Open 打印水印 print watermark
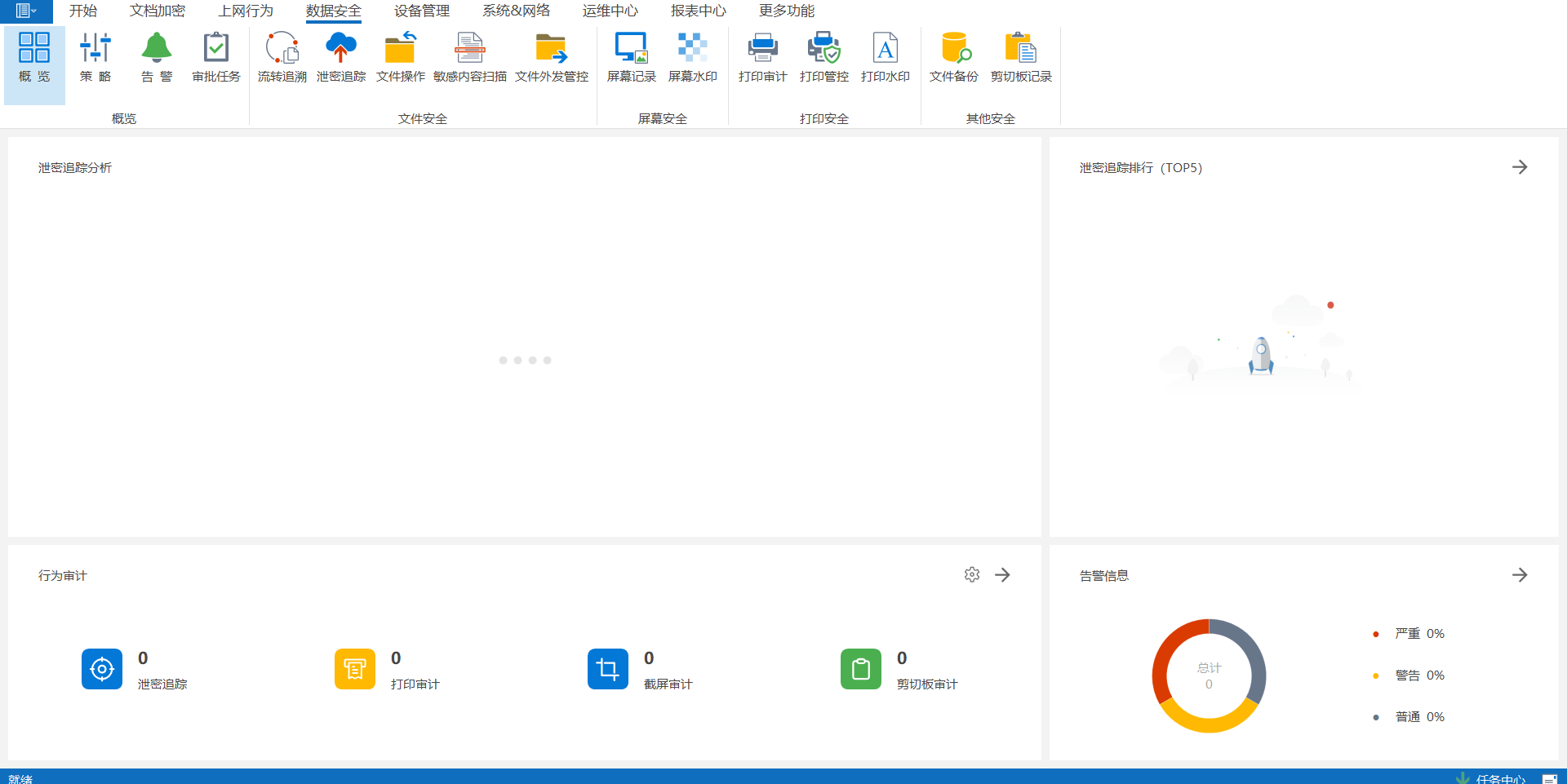The height and width of the screenshot is (784, 1567). (886, 59)
